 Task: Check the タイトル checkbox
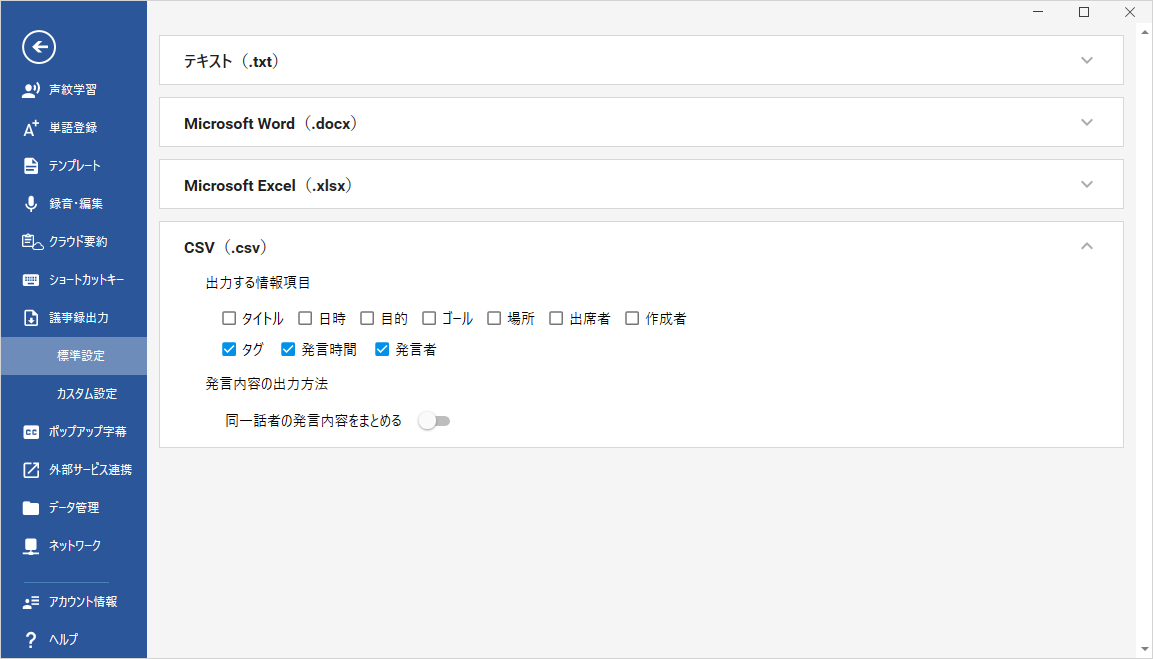(229, 318)
